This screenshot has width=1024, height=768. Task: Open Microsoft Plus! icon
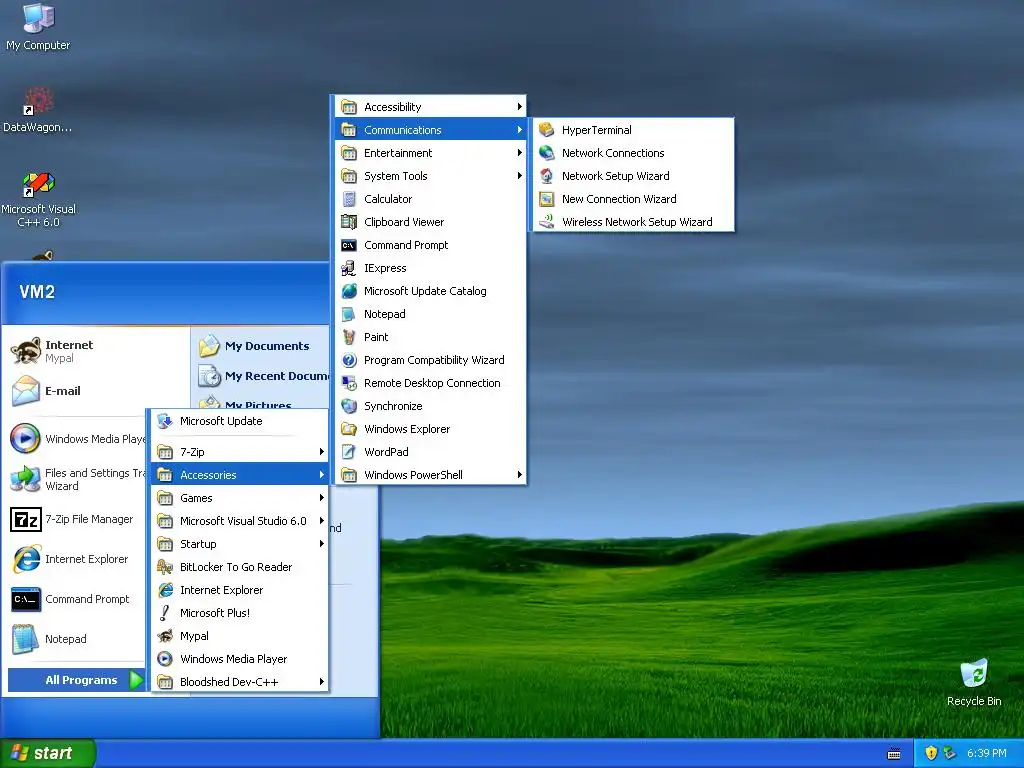click(165, 613)
